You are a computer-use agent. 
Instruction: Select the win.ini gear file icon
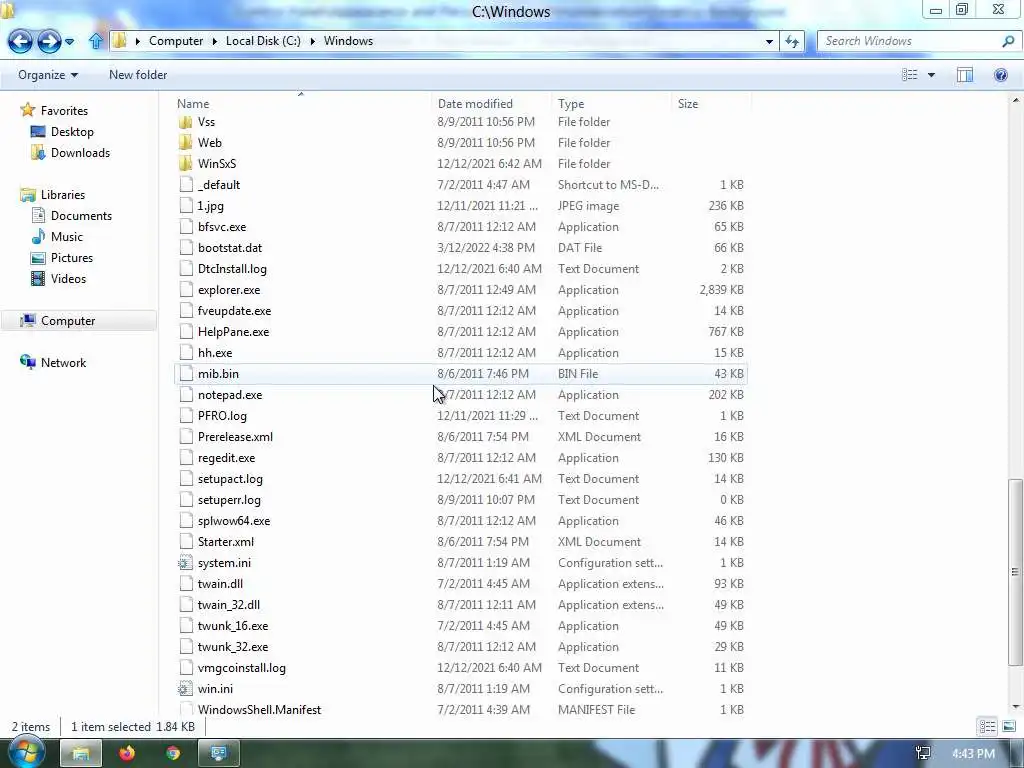pyautogui.click(x=185, y=689)
